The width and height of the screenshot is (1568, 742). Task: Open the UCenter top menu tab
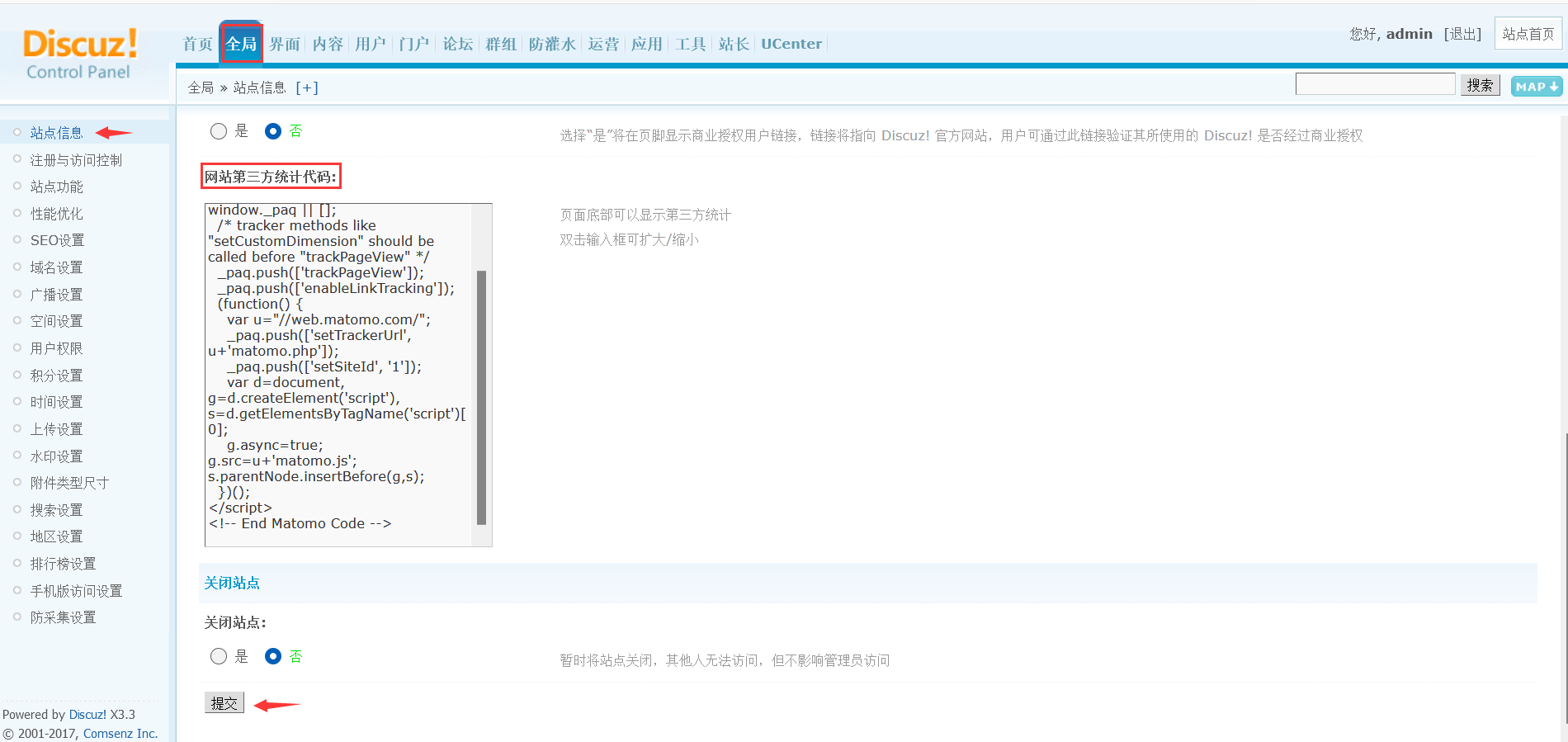coord(791,44)
